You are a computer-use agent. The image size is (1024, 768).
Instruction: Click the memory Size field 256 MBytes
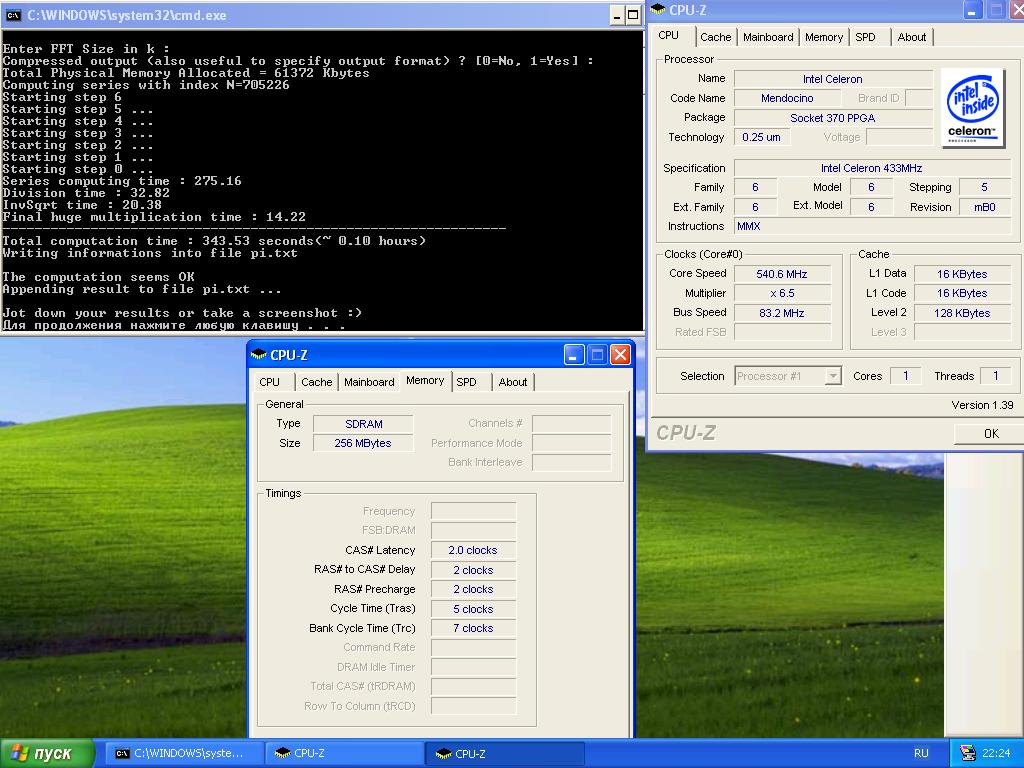coord(363,443)
